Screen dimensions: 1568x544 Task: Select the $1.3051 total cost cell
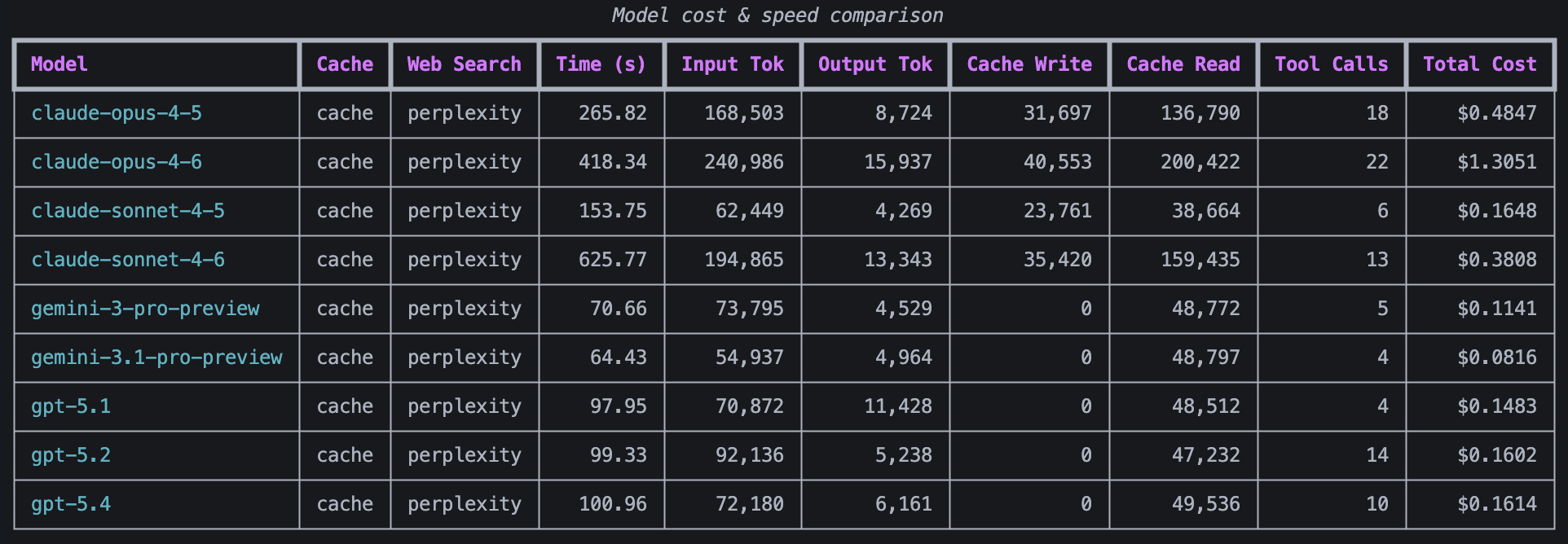(x=1496, y=162)
